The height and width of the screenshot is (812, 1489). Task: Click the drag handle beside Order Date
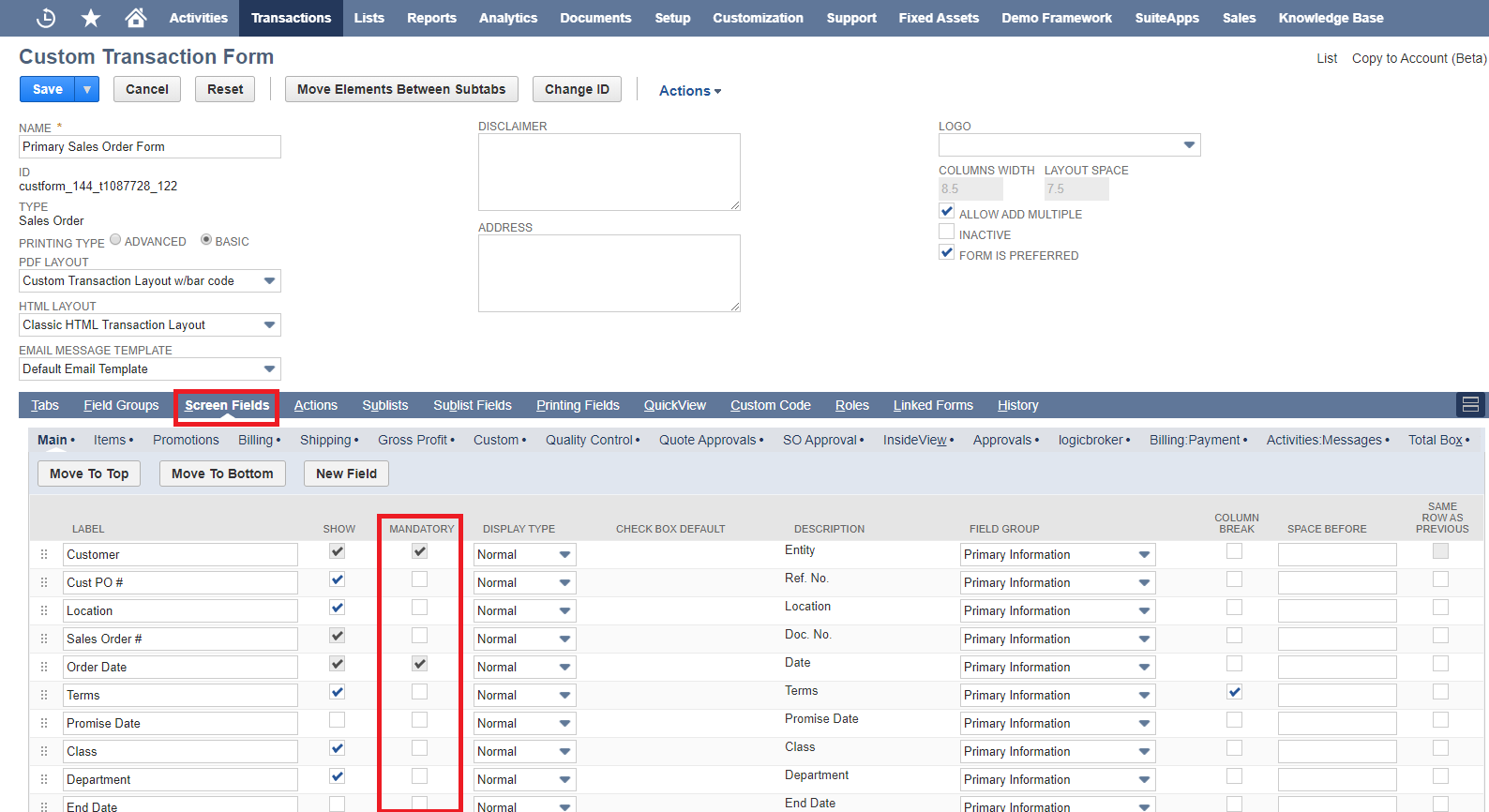(44, 667)
